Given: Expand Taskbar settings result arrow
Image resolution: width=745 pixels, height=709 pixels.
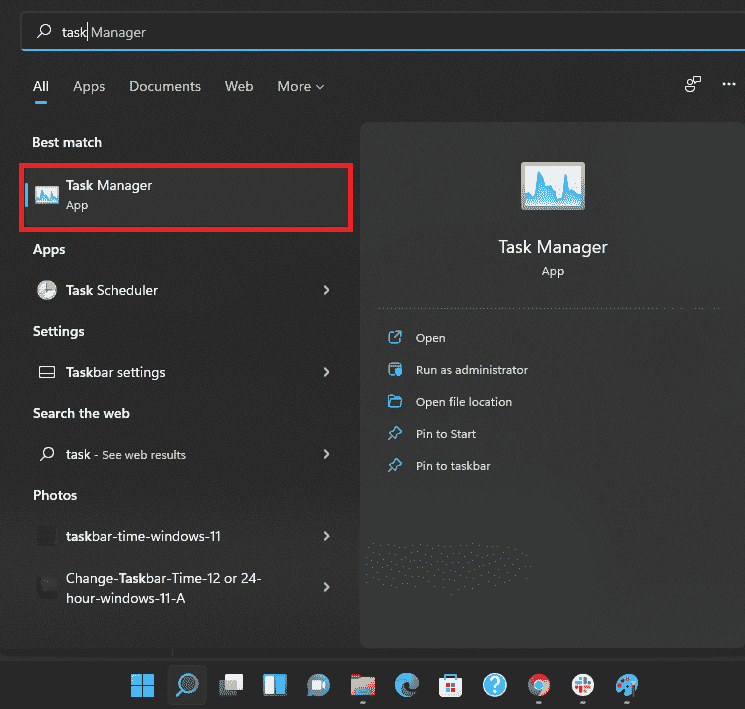Looking at the screenshot, I should (x=326, y=372).
